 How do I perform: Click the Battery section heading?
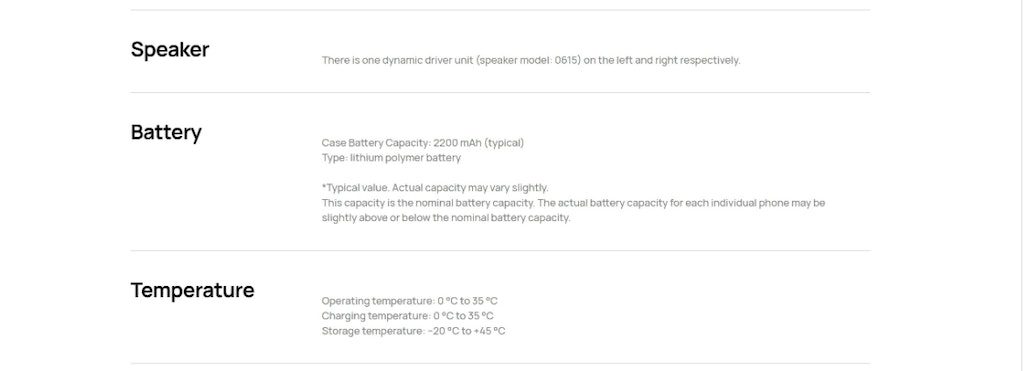pyautogui.click(x=166, y=133)
